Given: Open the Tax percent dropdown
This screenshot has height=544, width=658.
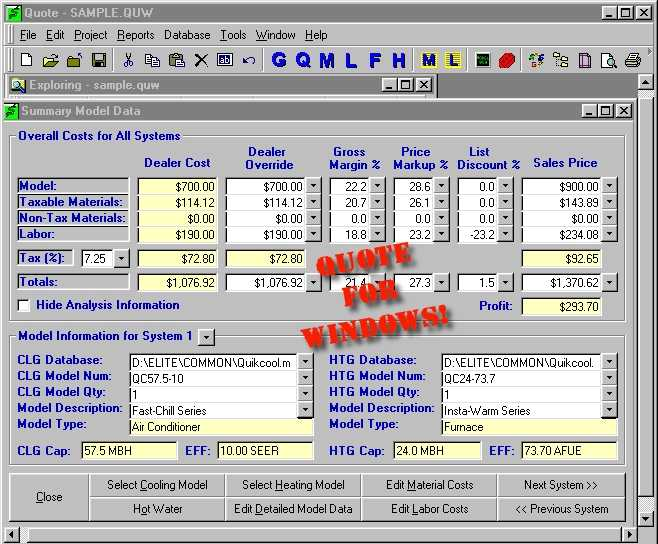Looking at the screenshot, I should pyautogui.click(x=121, y=259).
